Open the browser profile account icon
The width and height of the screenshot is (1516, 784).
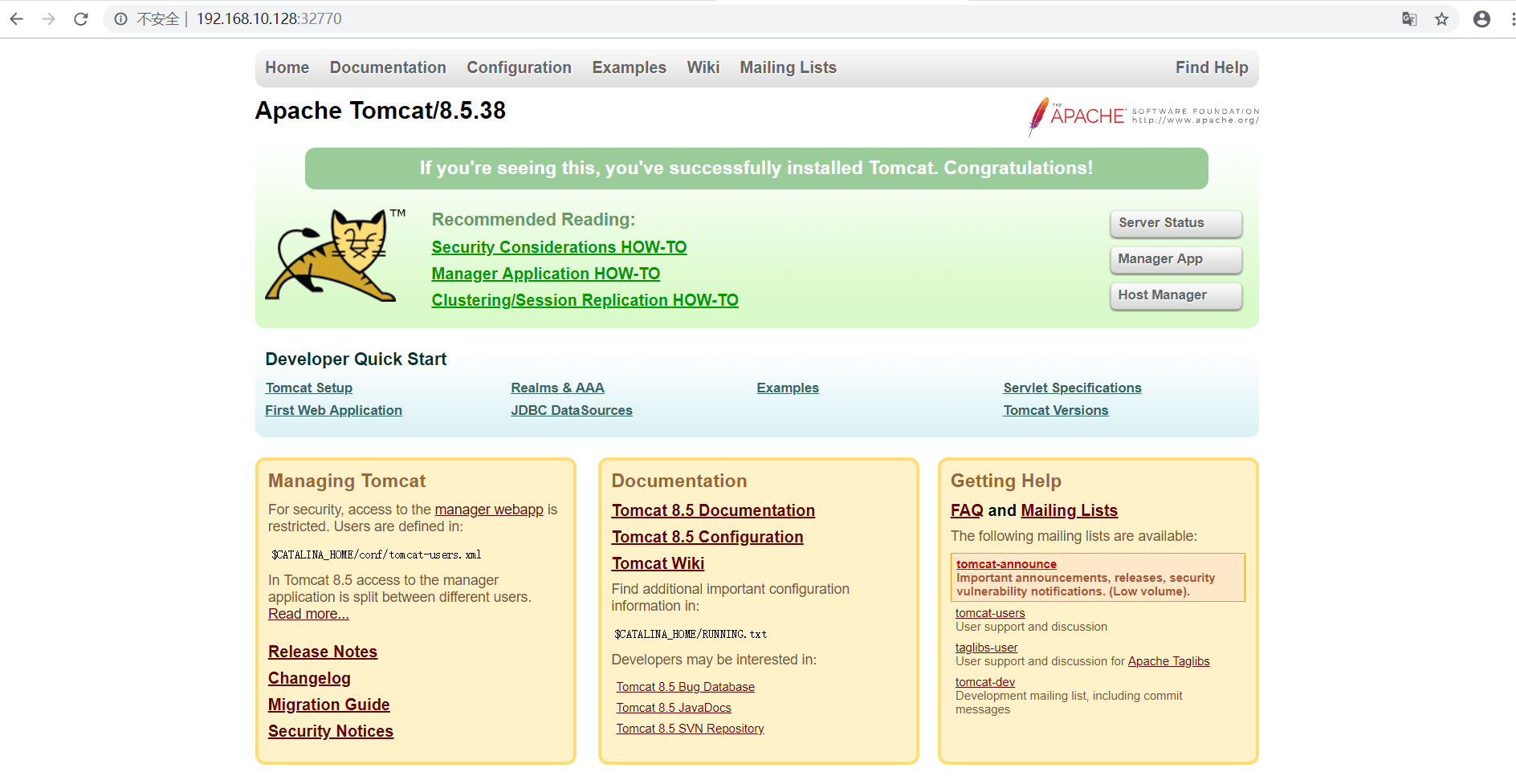(1482, 18)
